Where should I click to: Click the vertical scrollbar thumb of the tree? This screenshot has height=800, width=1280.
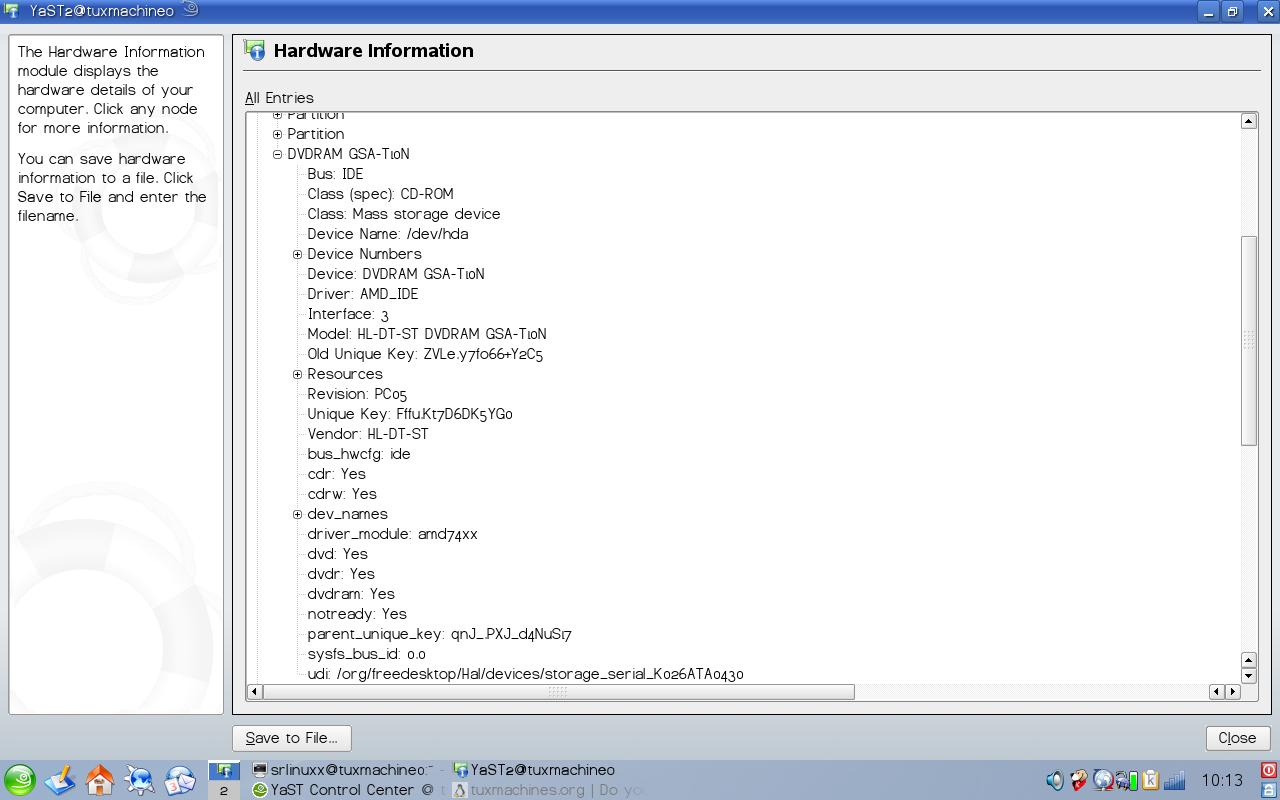point(1248,340)
